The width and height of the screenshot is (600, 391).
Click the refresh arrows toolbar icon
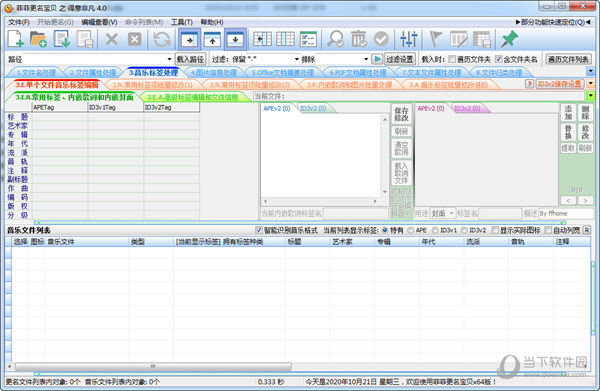point(162,39)
